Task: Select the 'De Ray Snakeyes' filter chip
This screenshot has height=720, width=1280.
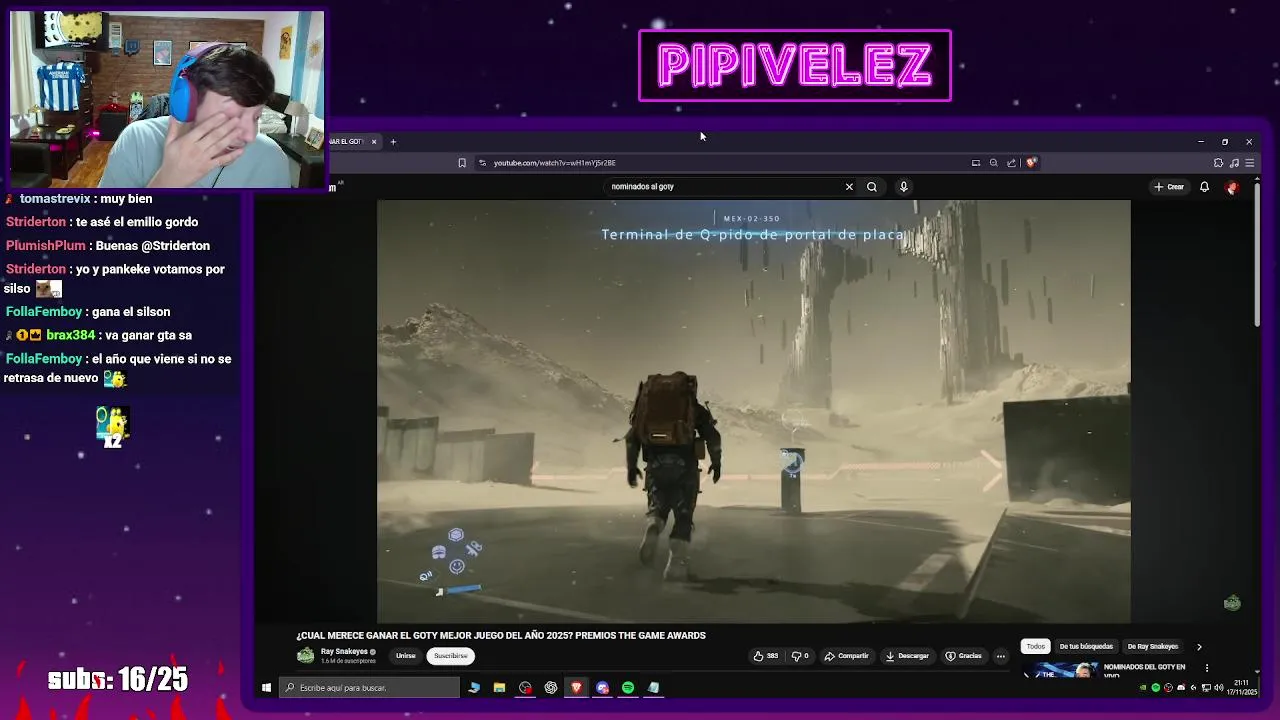Action: 1153,647
